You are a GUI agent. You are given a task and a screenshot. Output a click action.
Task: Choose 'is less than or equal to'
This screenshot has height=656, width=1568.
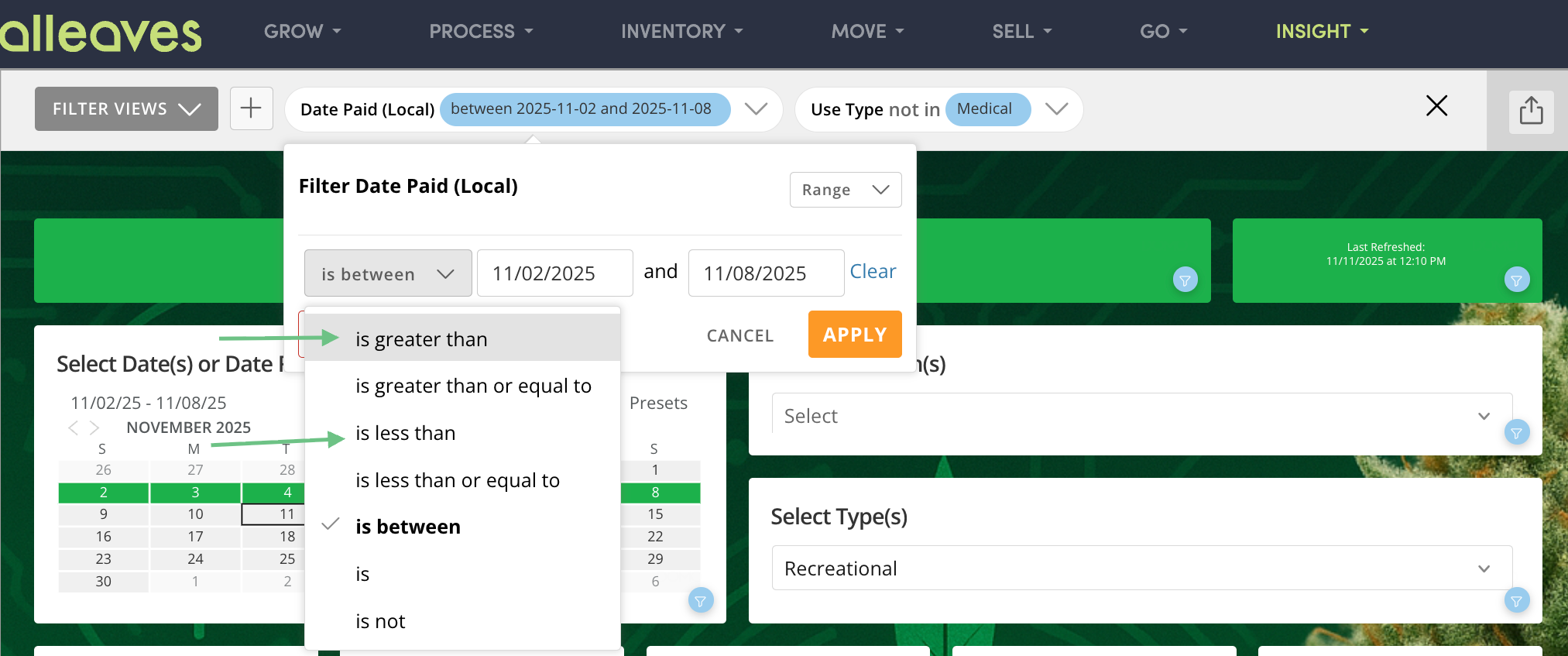click(x=462, y=480)
